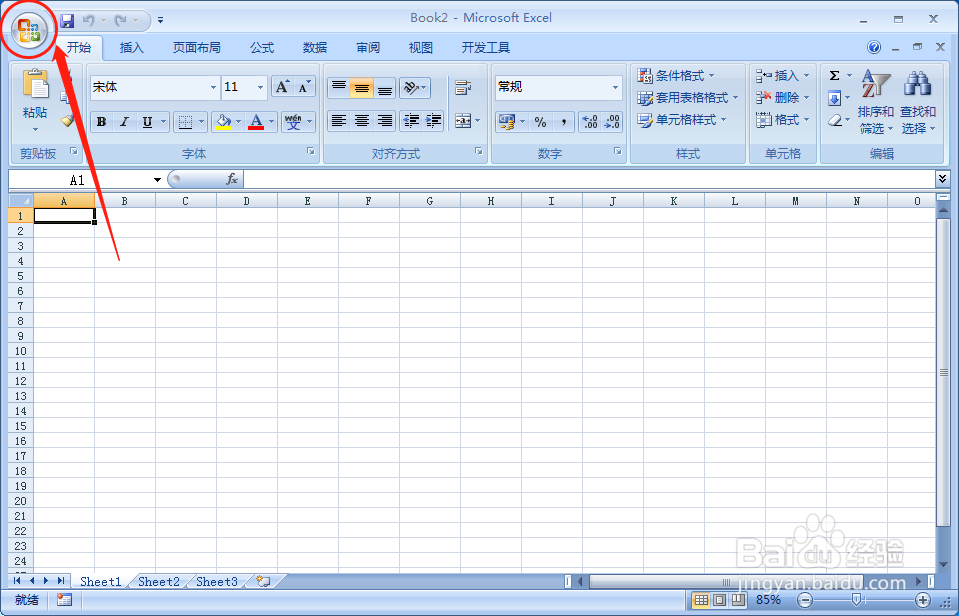
Task: Apply percent style
Action: pos(541,122)
